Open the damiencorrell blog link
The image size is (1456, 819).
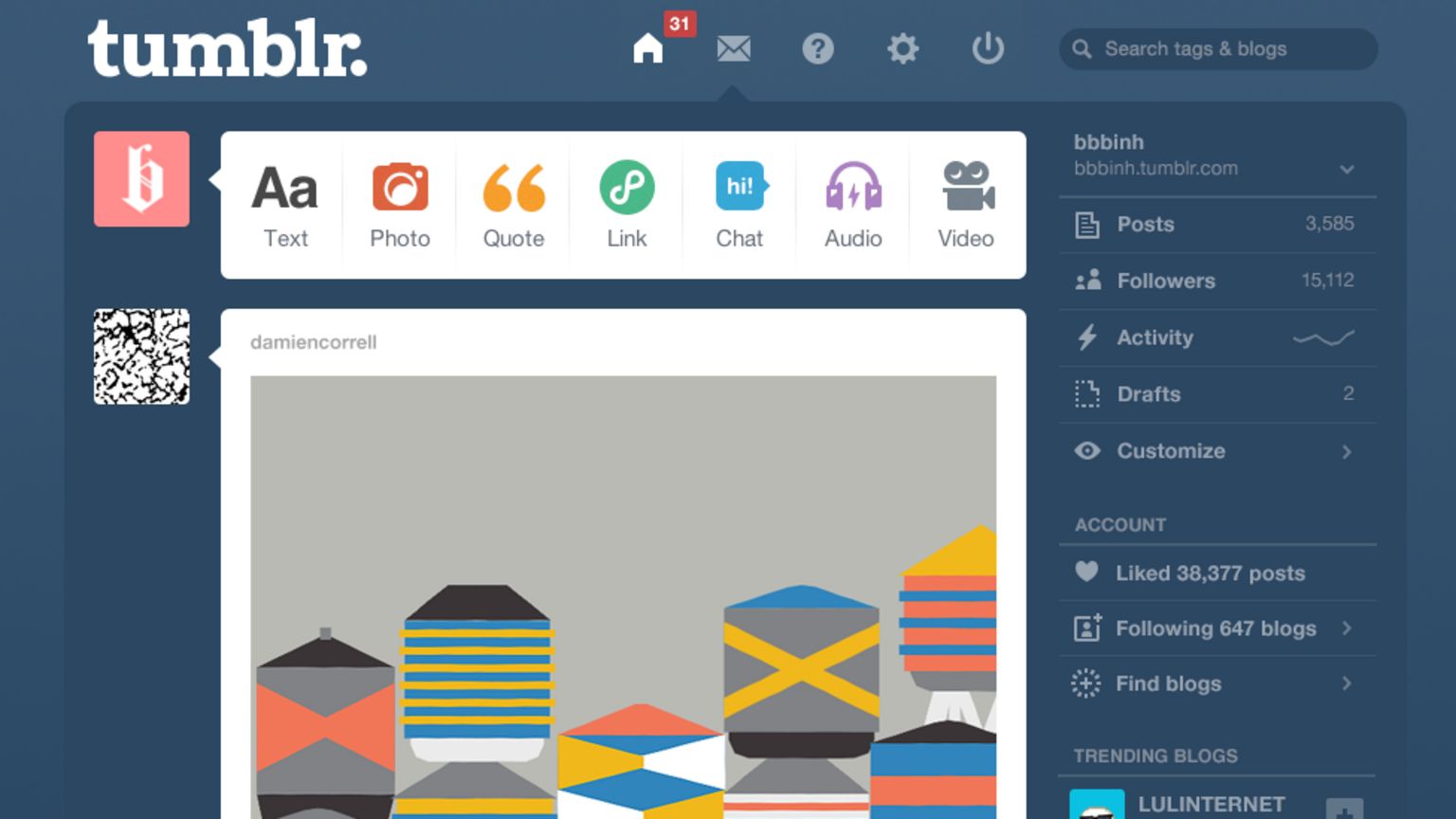314,342
